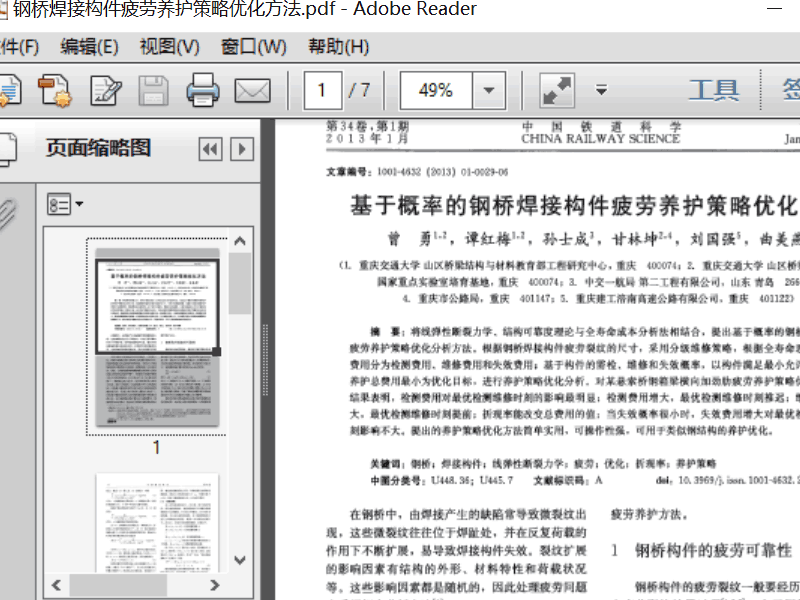The image size is (800, 600).
Task: Select page 1 thumbnail
Action: pyautogui.click(x=157, y=337)
